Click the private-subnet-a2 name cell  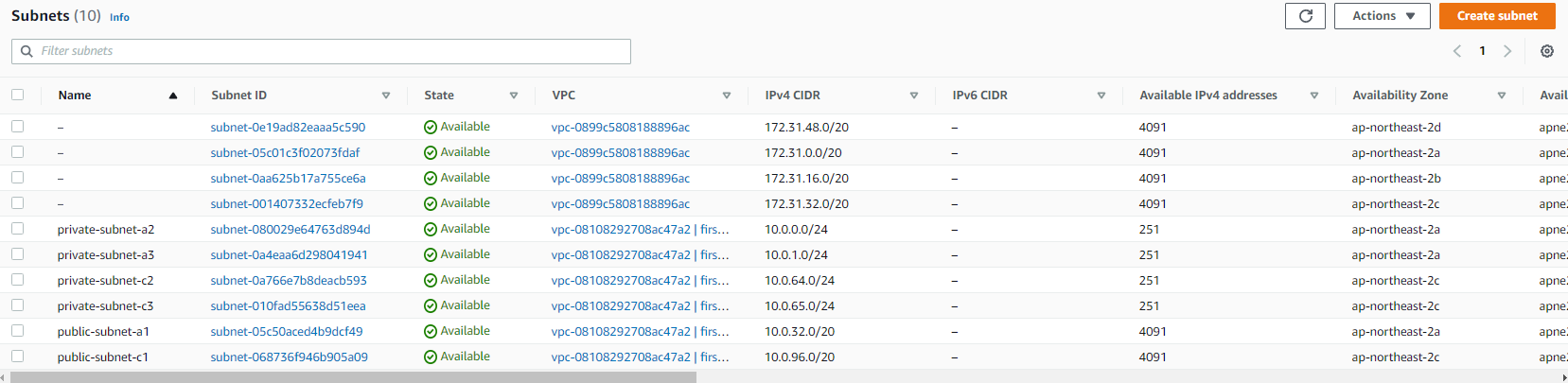coord(106,229)
